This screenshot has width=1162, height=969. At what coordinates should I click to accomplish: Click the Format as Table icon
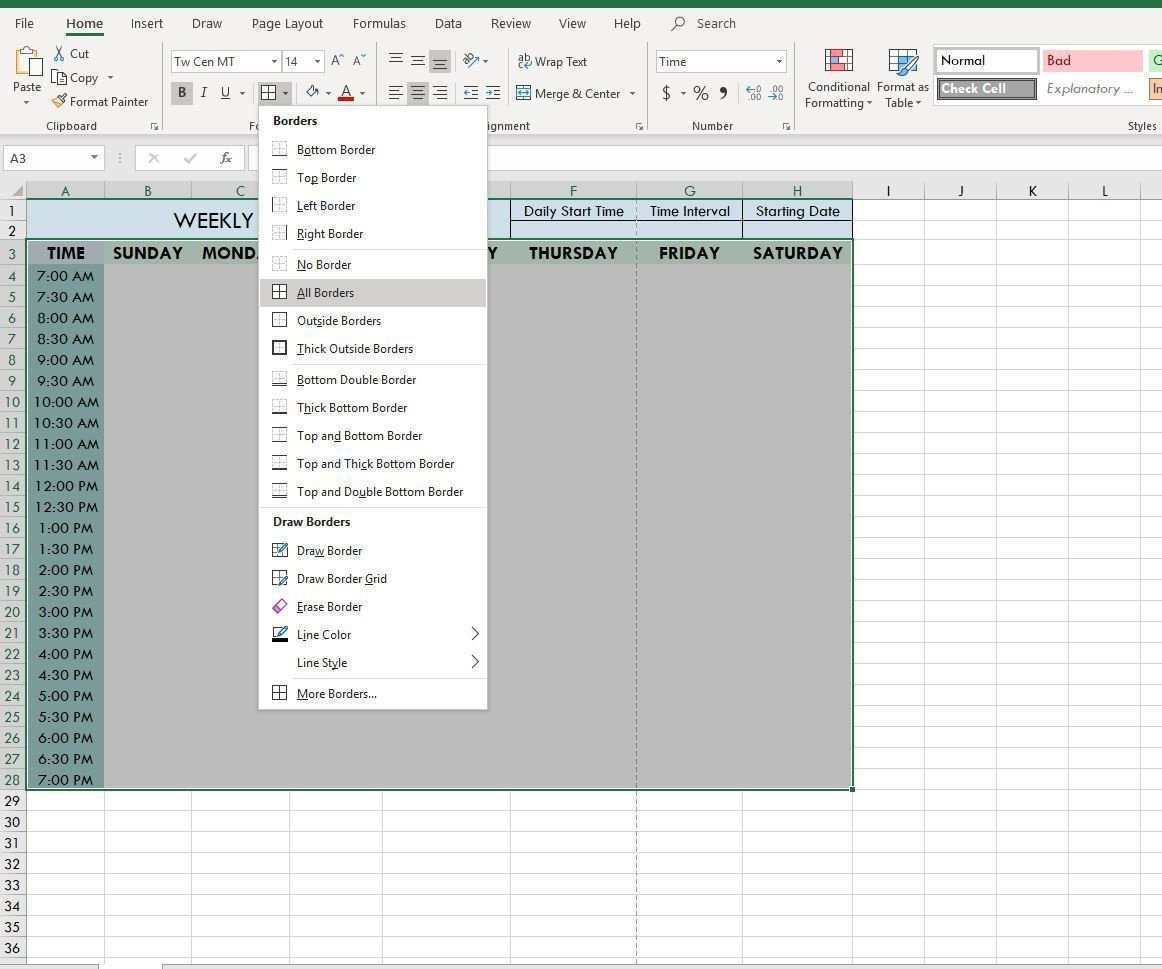coord(902,80)
